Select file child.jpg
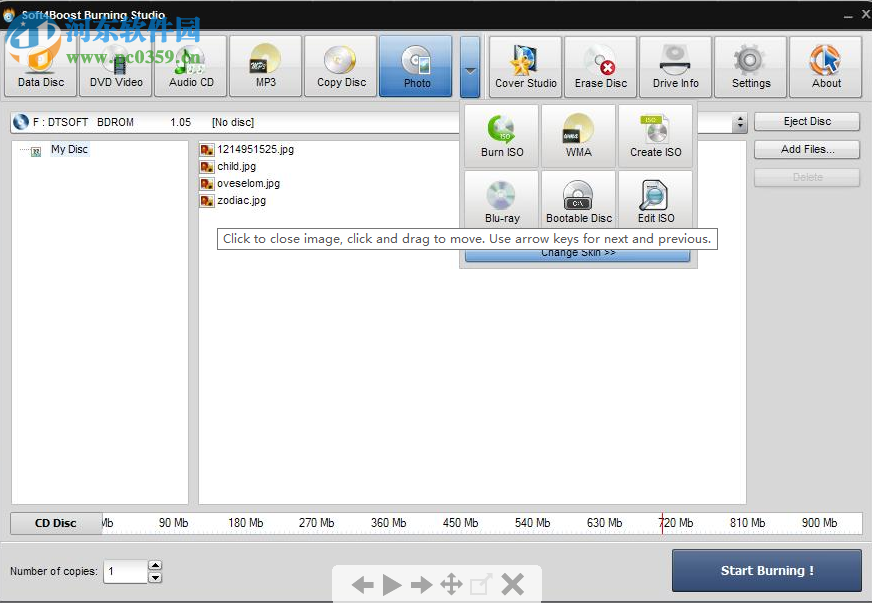 tap(236, 166)
